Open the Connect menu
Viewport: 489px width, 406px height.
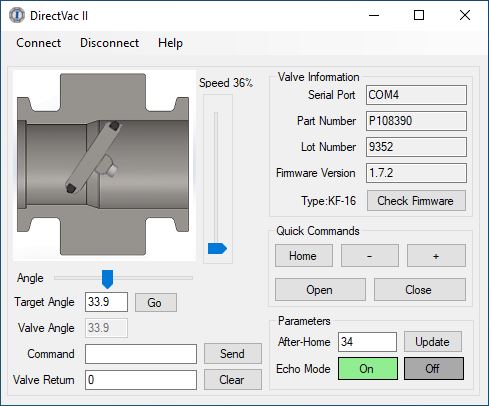[39, 43]
